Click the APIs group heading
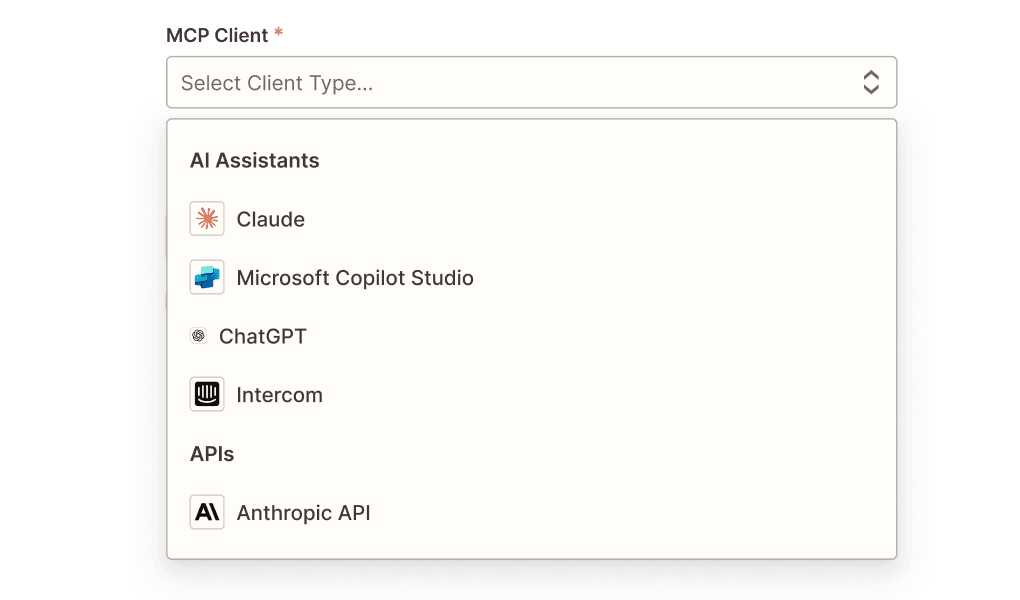This screenshot has height=600, width=1020. [x=212, y=454]
